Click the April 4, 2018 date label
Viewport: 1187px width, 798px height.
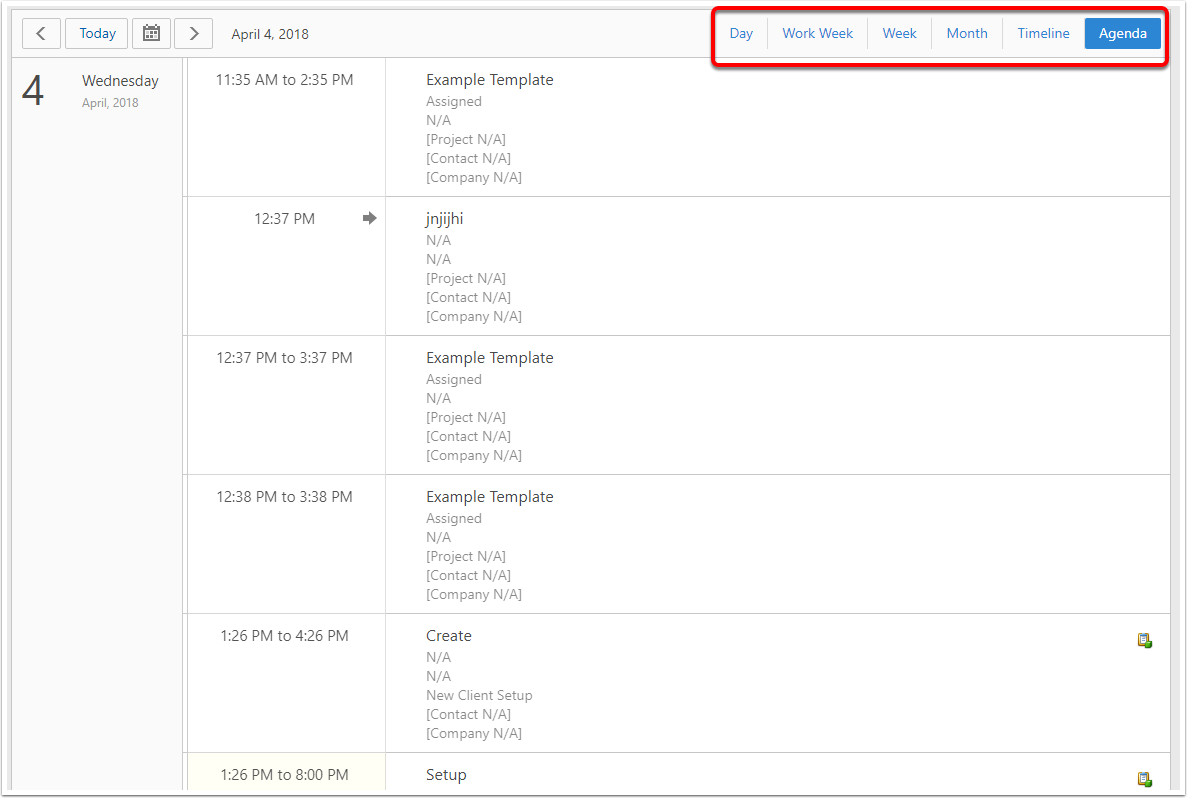tap(270, 34)
